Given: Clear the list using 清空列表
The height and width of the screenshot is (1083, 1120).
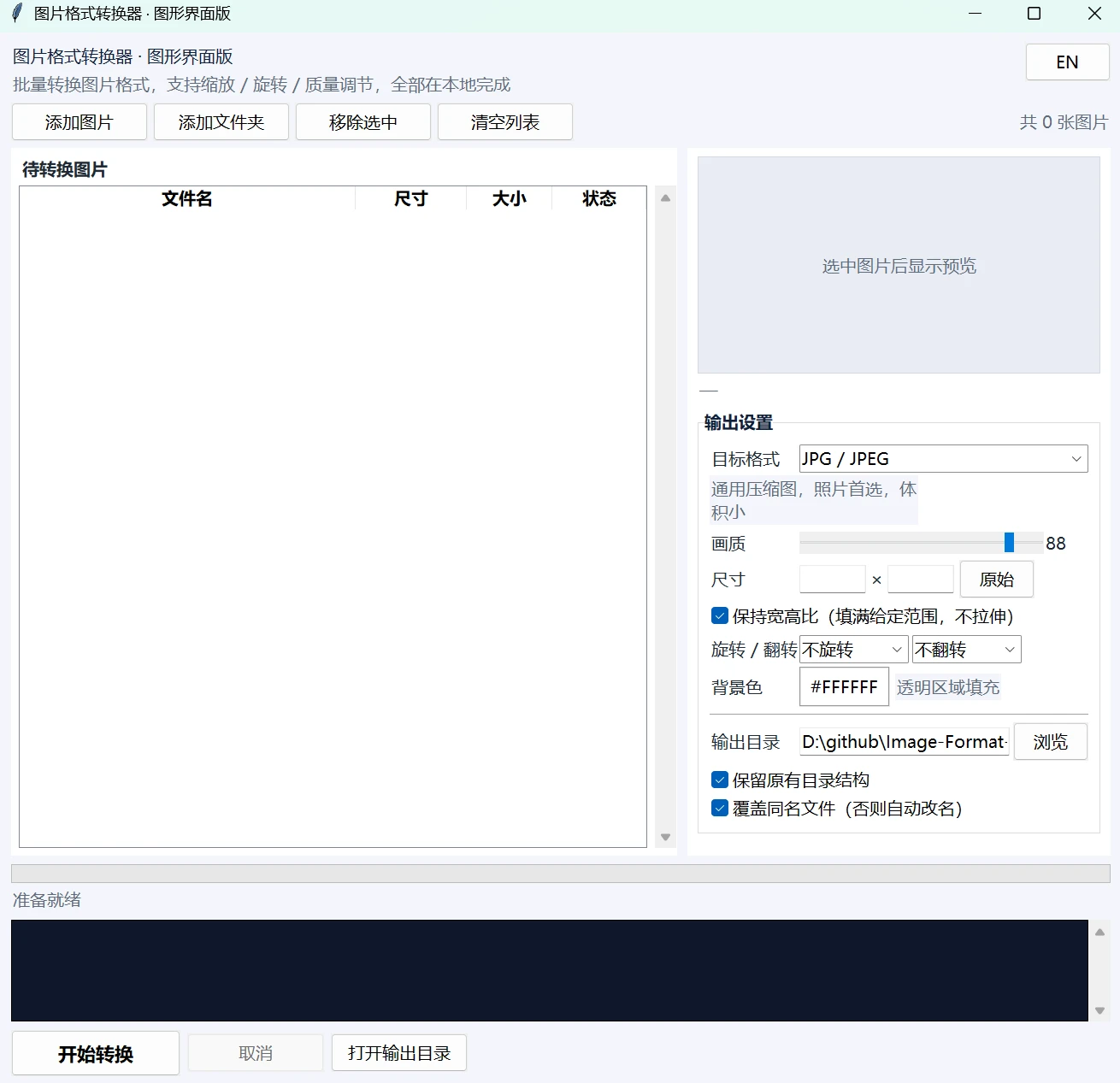Looking at the screenshot, I should [505, 122].
